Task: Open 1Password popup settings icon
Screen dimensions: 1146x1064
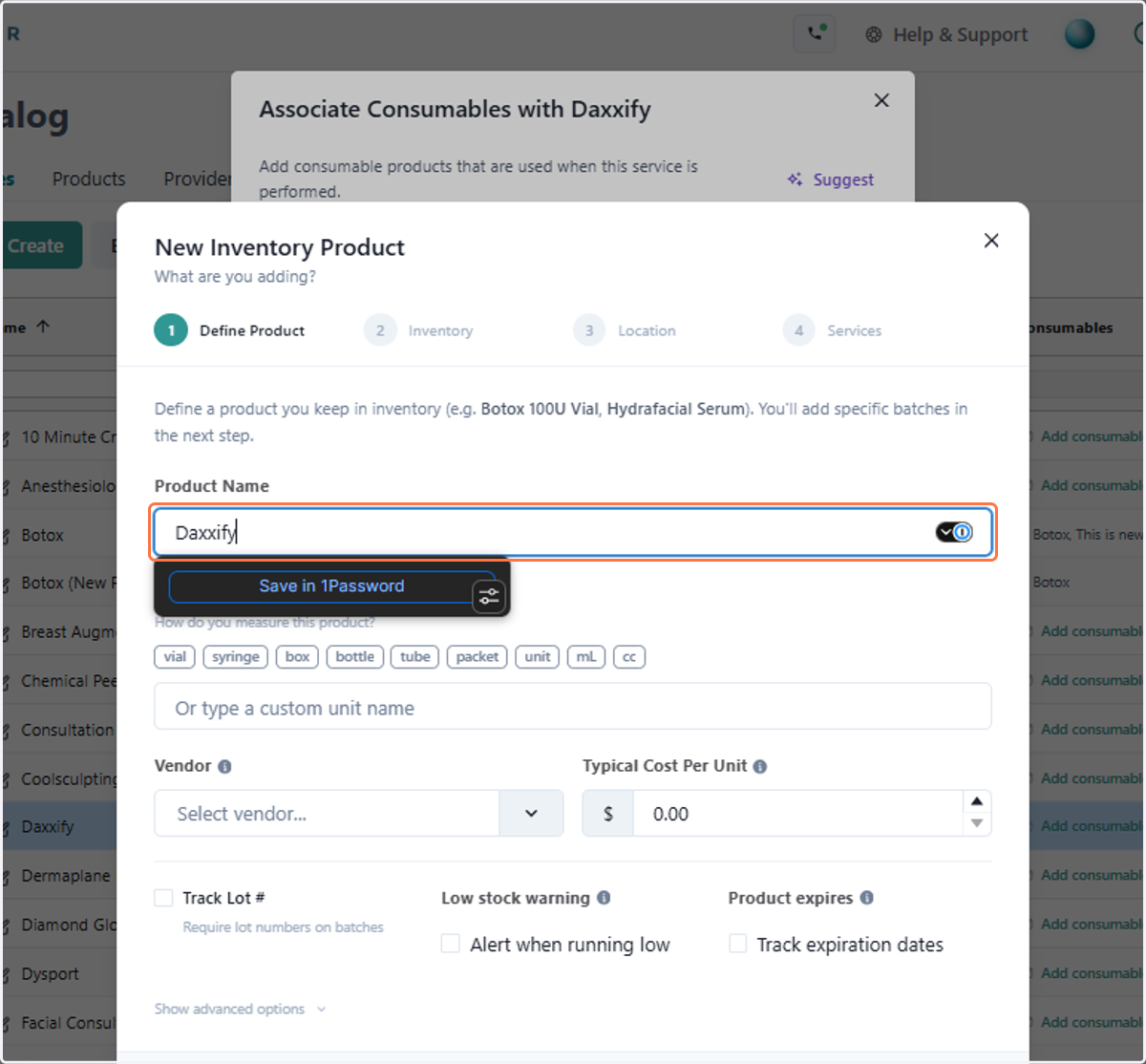Action: pyautogui.click(x=489, y=597)
